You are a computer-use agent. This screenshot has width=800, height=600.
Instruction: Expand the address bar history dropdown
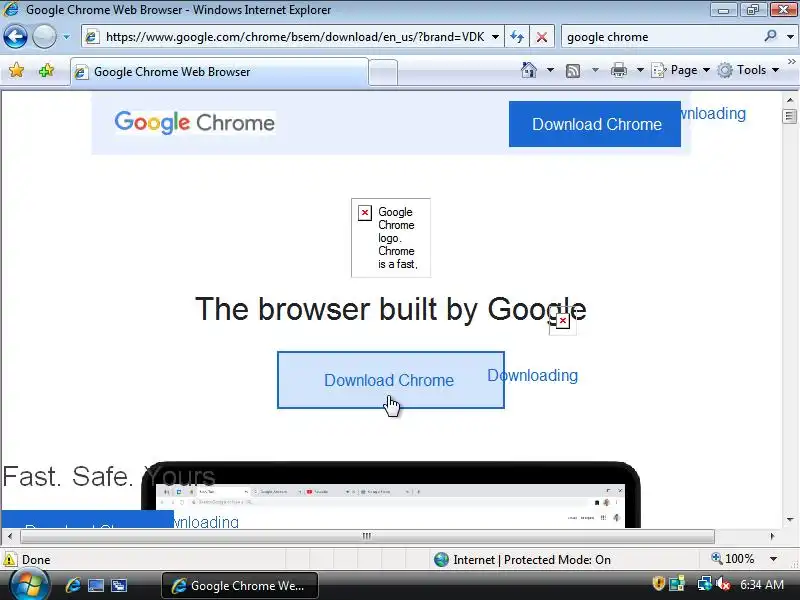(495, 37)
